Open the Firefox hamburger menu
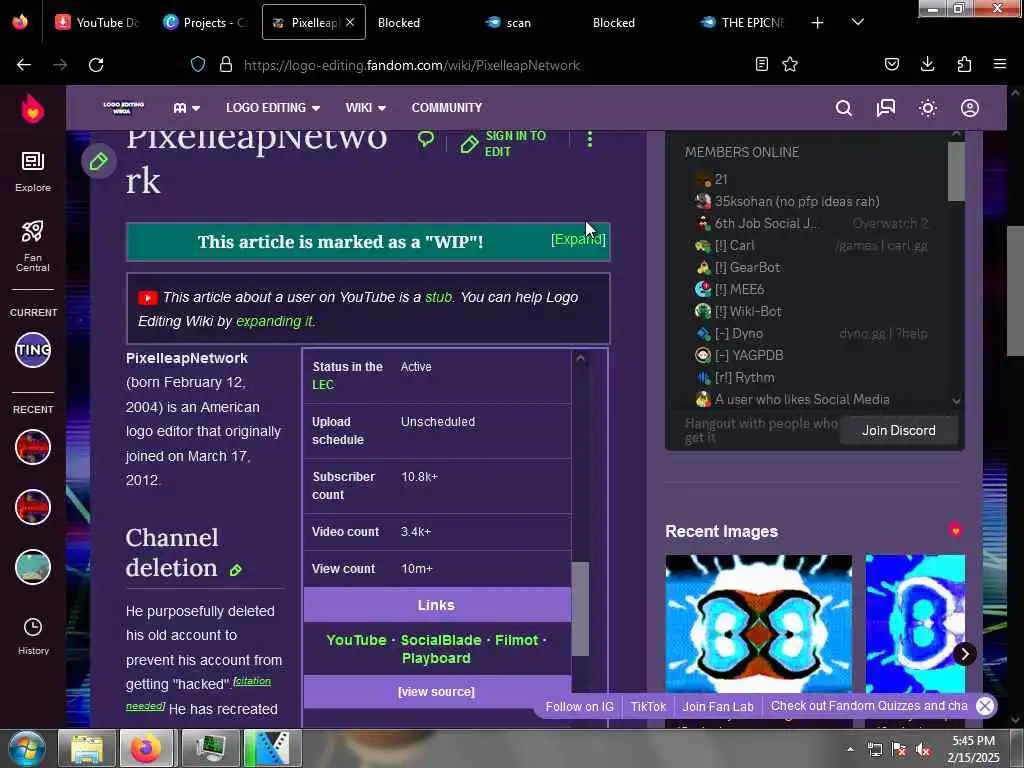Image resolution: width=1024 pixels, height=768 pixels. click(x=999, y=64)
